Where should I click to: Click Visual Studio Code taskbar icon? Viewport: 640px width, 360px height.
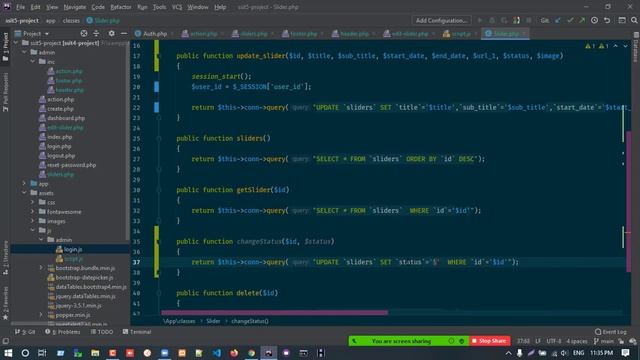pos(217,353)
